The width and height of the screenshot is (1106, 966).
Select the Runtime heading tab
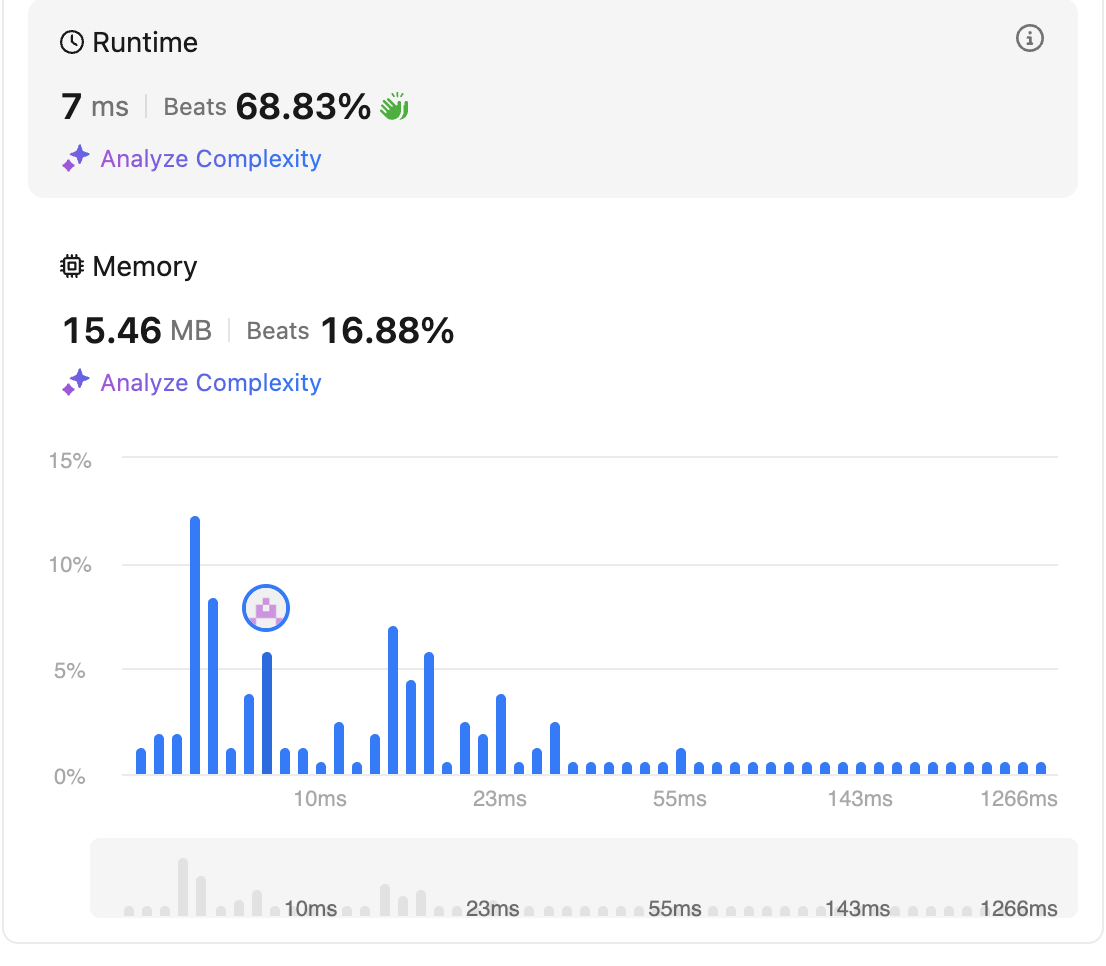(x=144, y=42)
